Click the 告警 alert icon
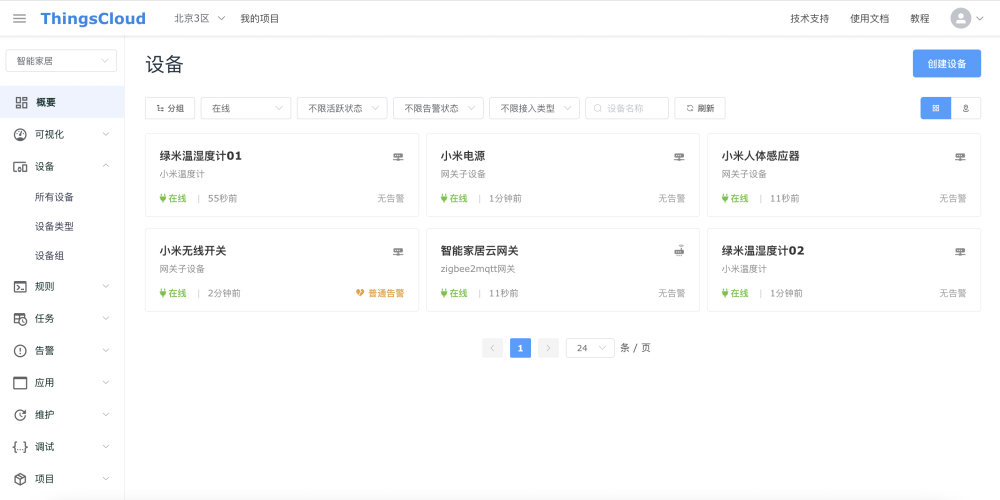Screen dimensions: 1000x500 pos(20,351)
